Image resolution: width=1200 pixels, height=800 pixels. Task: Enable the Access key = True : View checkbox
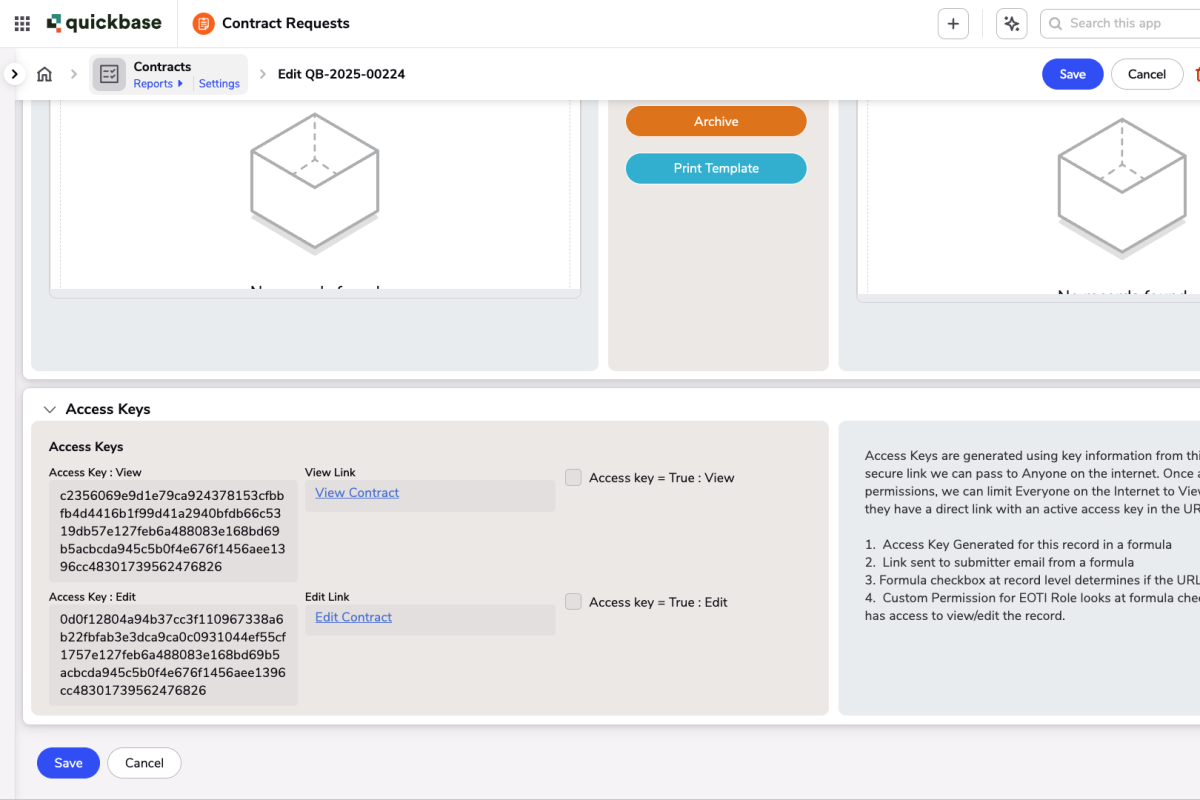coord(573,477)
